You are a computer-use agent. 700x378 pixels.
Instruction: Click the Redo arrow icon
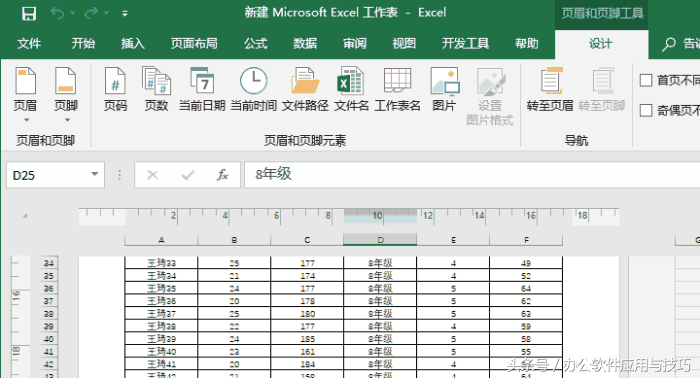[x=91, y=13]
